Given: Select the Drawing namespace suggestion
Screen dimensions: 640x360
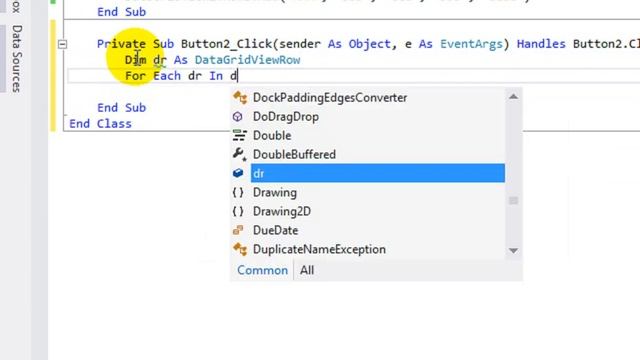Looking at the screenshot, I should (275, 192).
